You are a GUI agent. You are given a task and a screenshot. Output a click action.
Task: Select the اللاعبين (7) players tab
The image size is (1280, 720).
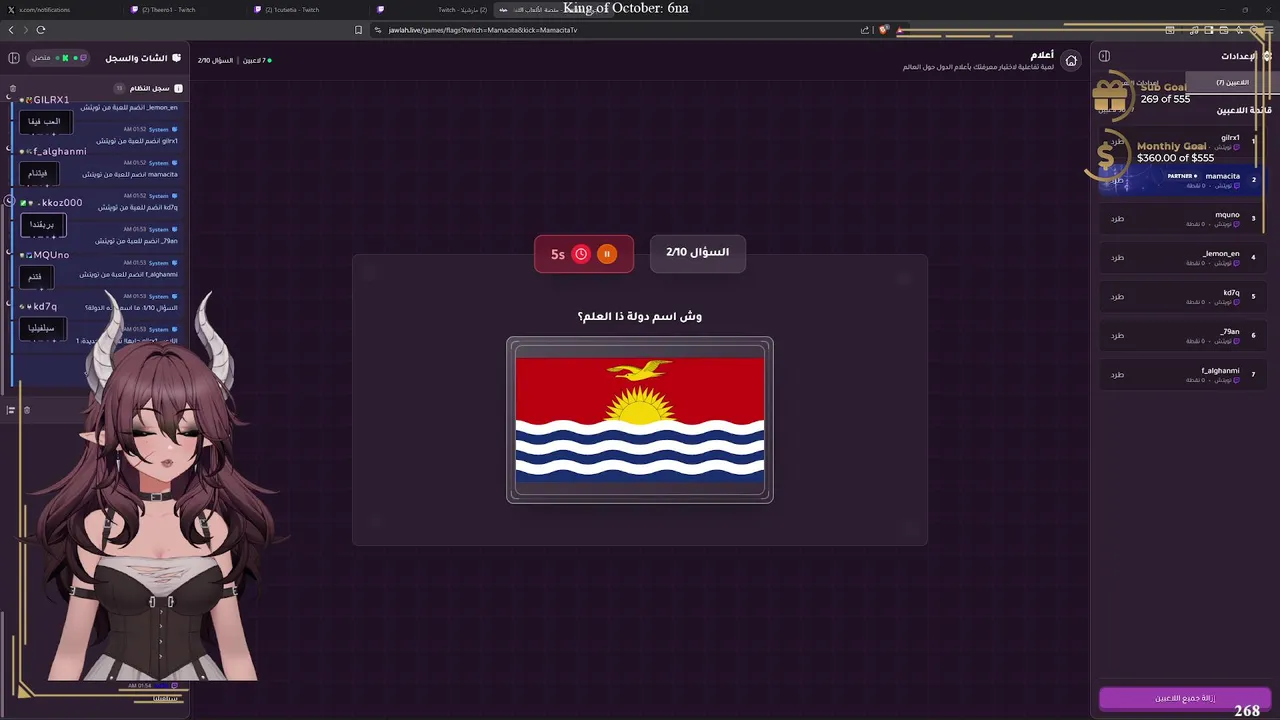[x=1232, y=82]
